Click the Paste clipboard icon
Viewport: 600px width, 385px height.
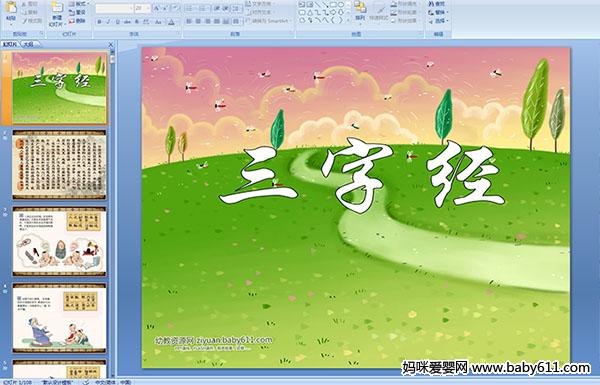point(11,7)
